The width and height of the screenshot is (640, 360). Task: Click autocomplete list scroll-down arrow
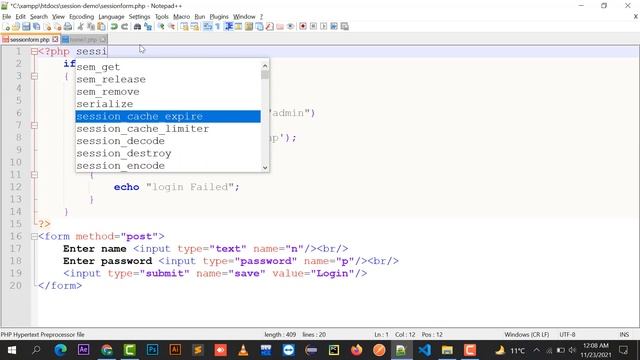click(265, 167)
